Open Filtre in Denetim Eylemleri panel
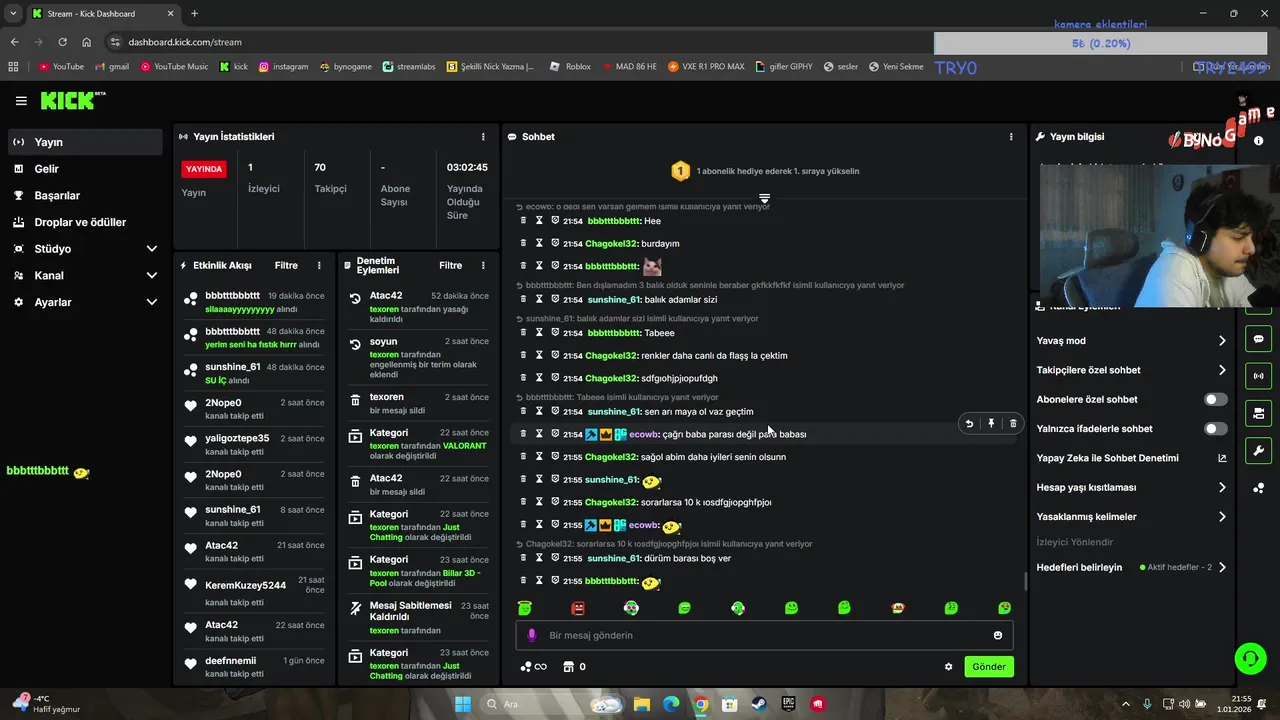The height and width of the screenshot is (720, 1280). click(450, 266)
